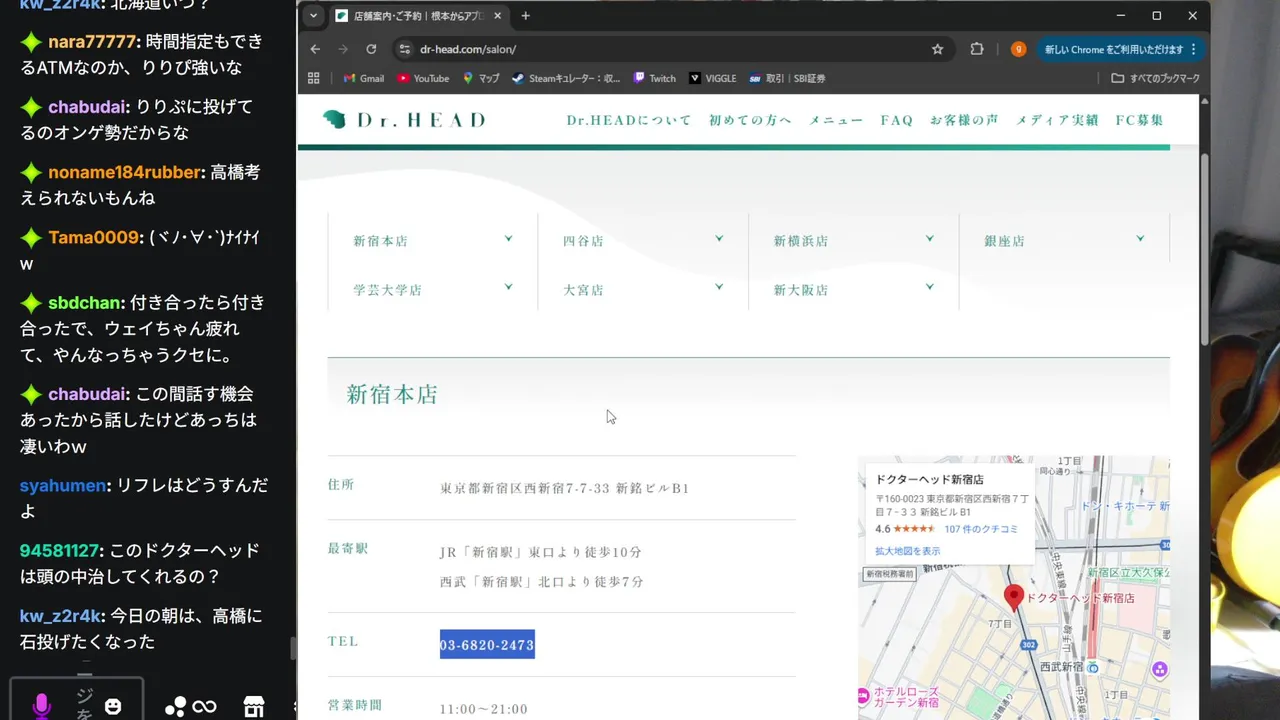Viewport: 1280px width, 720px height.
Task: Click chat username chabudai near りりぷに投げて
Action: point(88,107)
